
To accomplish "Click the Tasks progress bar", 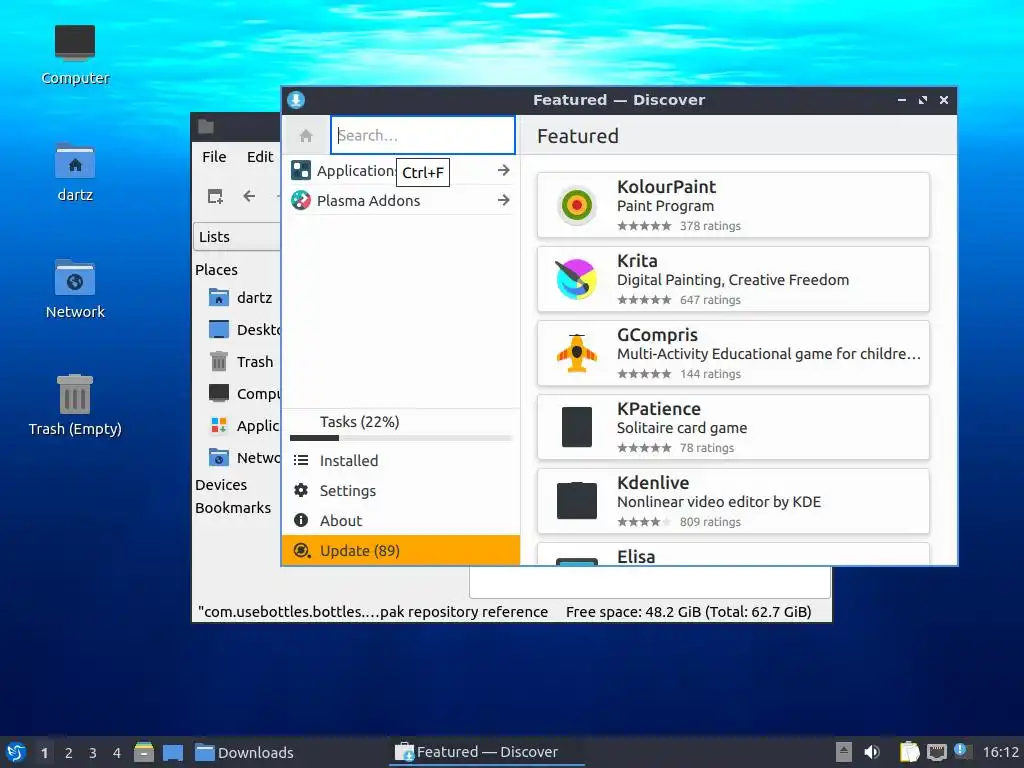I will point(400,438).
